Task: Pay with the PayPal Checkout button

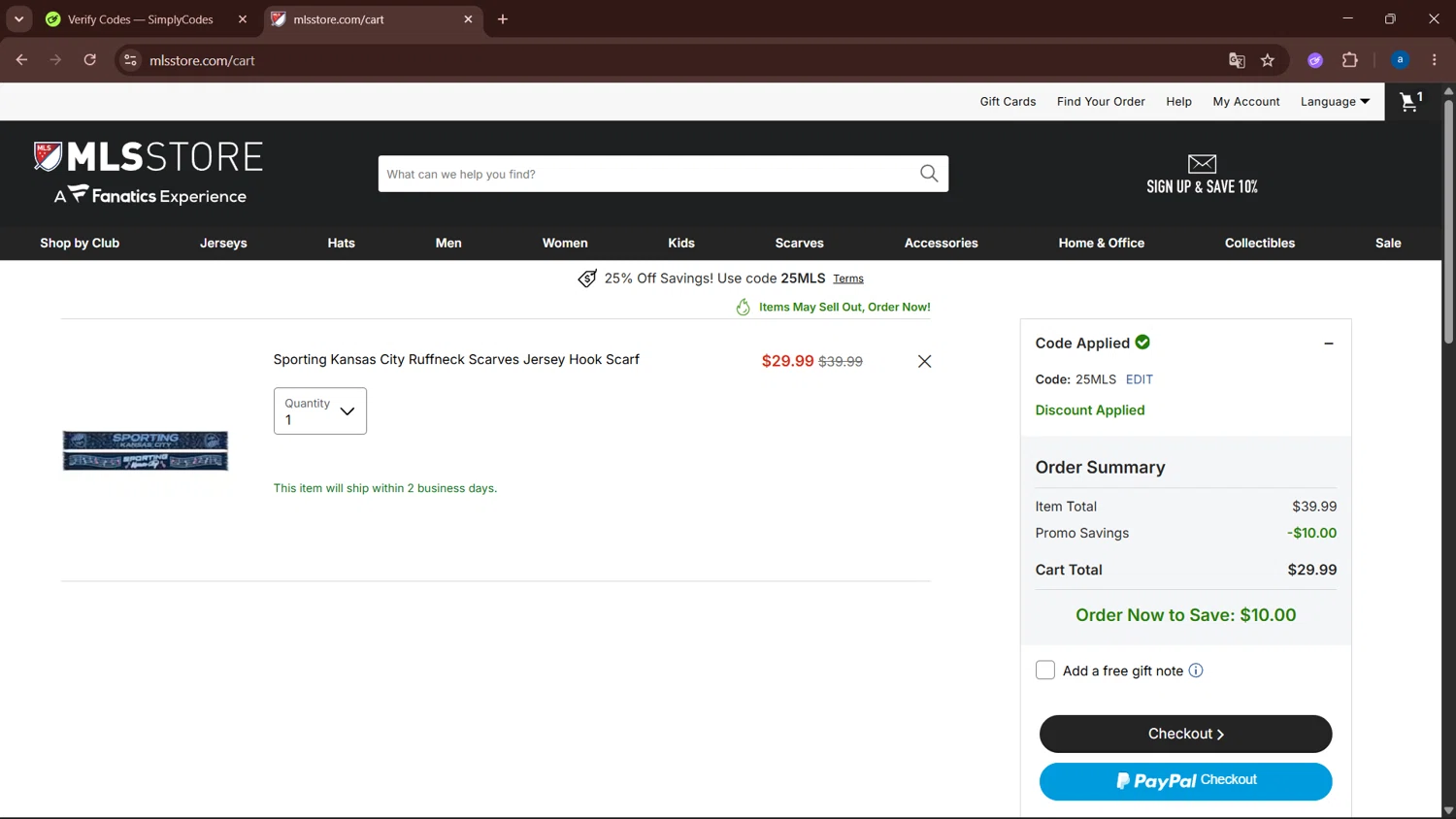Action: click(1186, 781)
